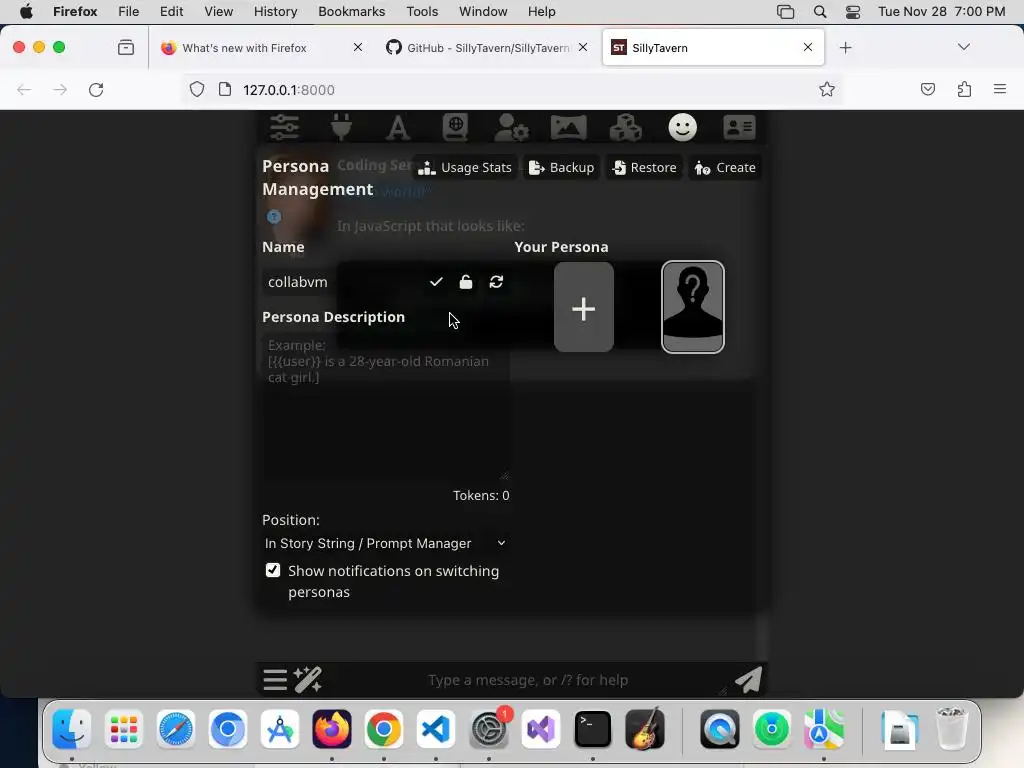Click the Persona Management help question icon
Screen dimensions: 1024x768
pos(274,217)
